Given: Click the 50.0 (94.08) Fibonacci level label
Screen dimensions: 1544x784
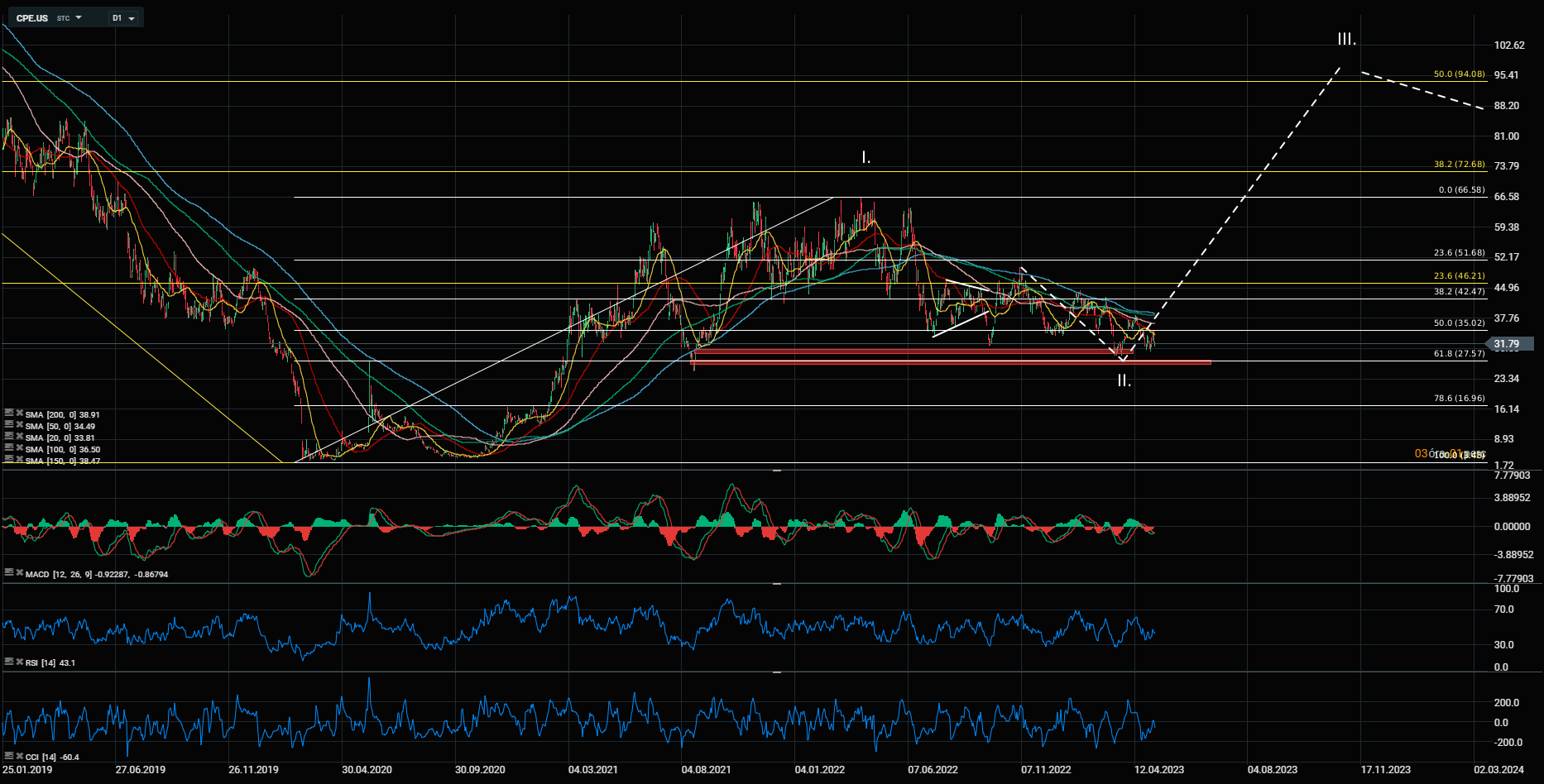Looking at the screenshot, I should tap(1460, 74).
